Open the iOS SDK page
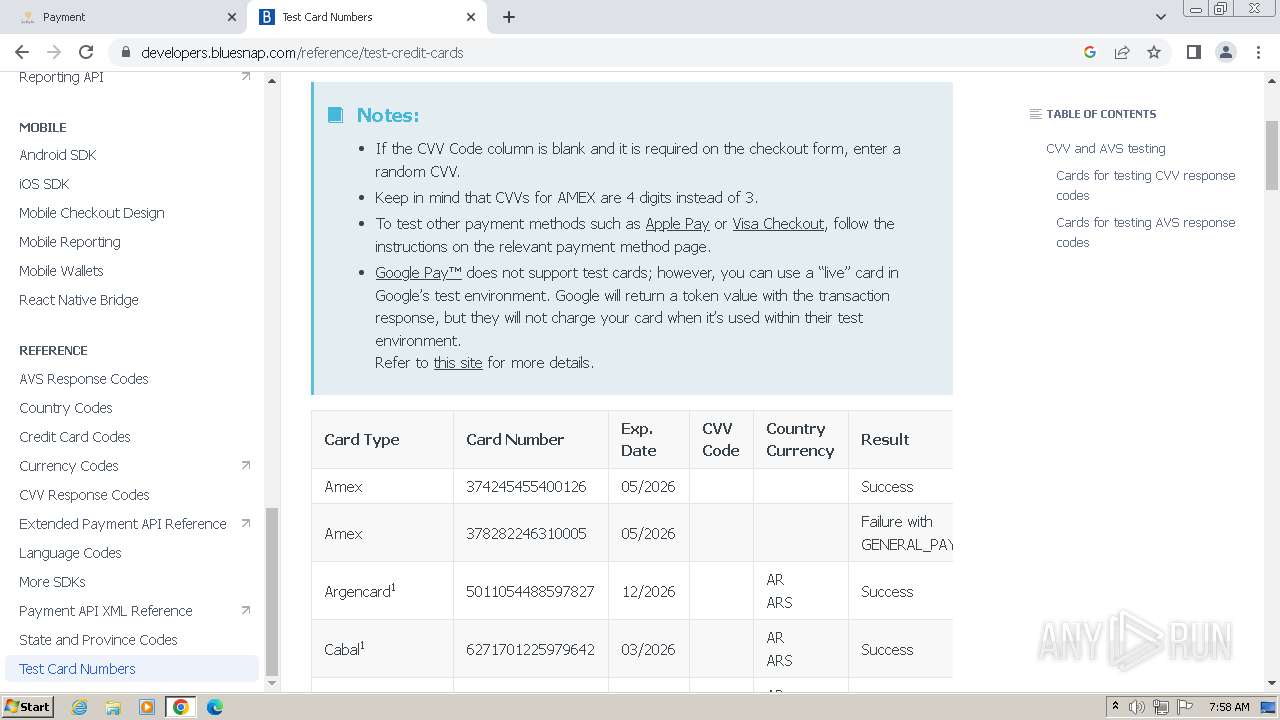Image resolution: width=1280 pixels, height=720 pixels. [x=44, y=184]
